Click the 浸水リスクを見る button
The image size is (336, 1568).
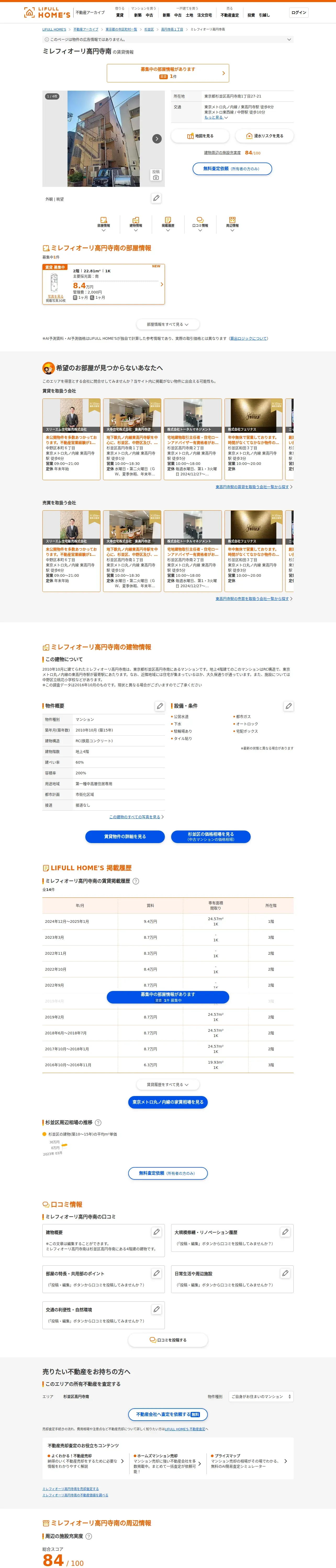point(264,136)
